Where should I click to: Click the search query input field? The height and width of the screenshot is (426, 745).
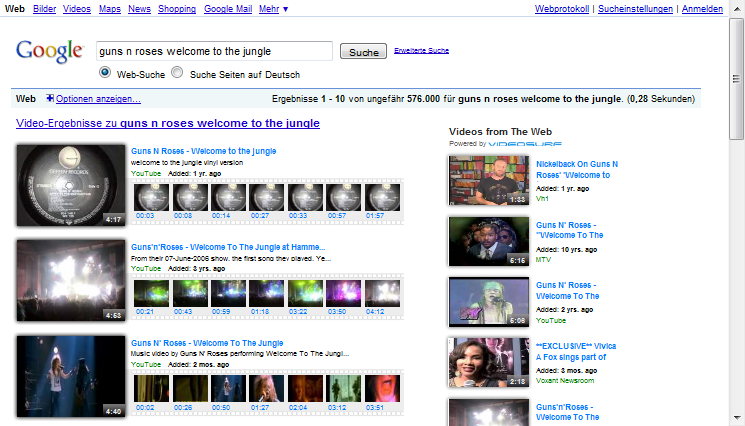click(x=214, y=51)
